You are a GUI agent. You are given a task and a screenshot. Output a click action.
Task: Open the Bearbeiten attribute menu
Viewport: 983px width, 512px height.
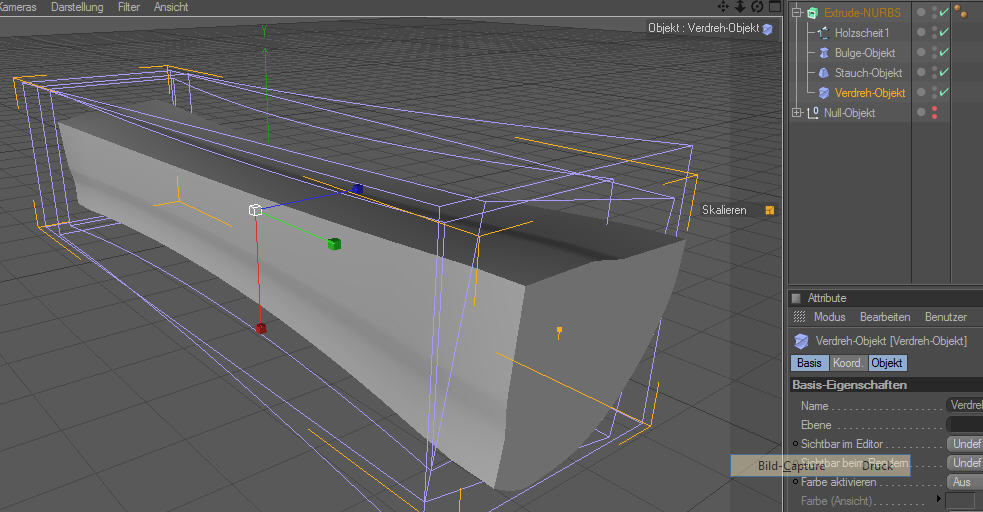tap(885, 317)
